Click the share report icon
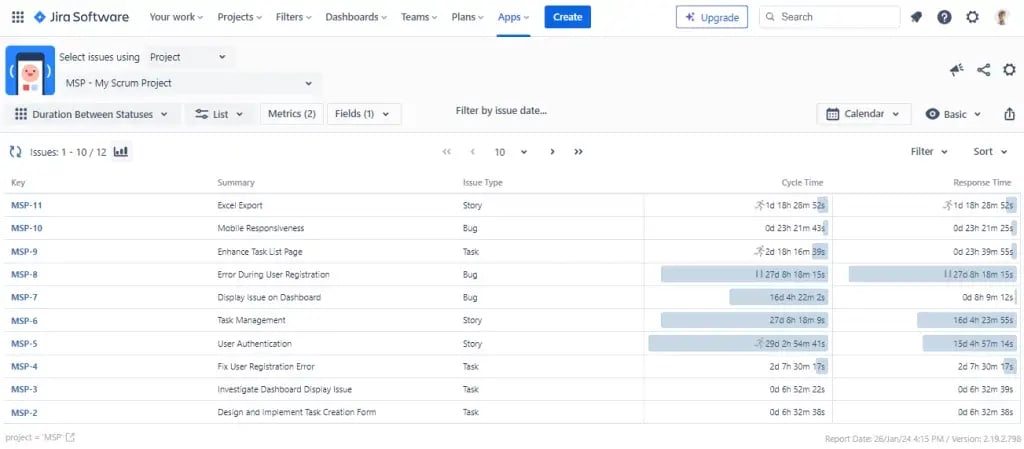This screenshot has width=1024, height=449. click(x=983, y=69)
